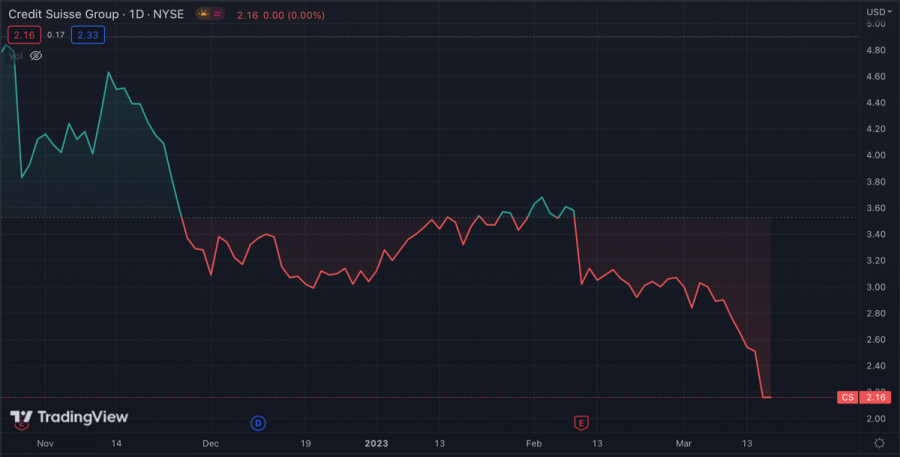The image size is (900, 457).
Task: Click the 0.00 (0.00%) price change text
Action: point(294,15)
